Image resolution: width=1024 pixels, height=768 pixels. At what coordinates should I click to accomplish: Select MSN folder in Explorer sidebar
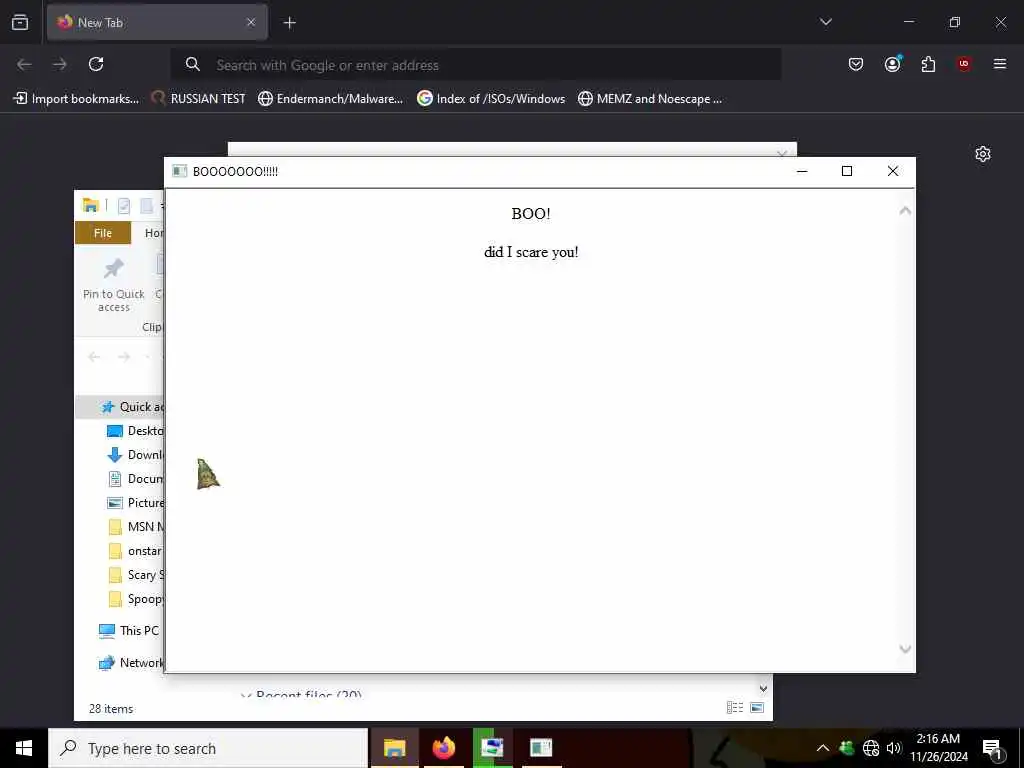(136, 526)
